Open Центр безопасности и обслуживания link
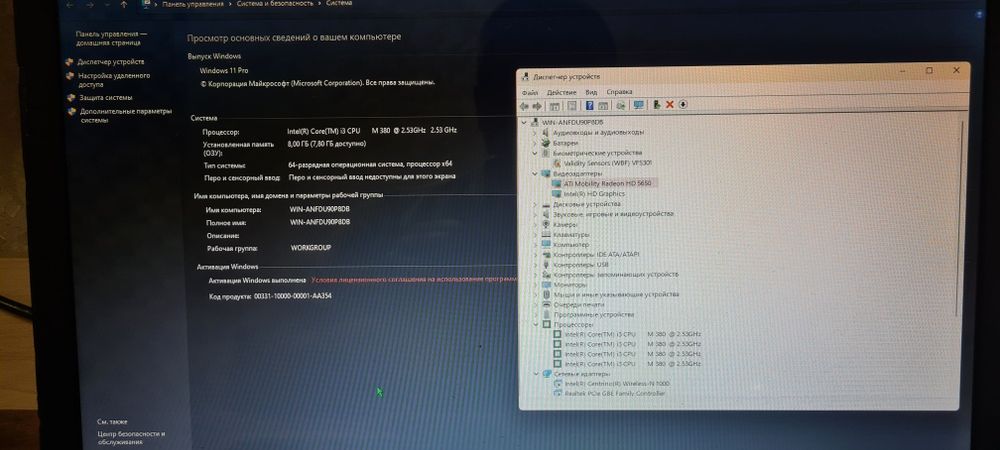Image resolution: width=1000 pixels, height=450 pixels. tap(131, 438)
